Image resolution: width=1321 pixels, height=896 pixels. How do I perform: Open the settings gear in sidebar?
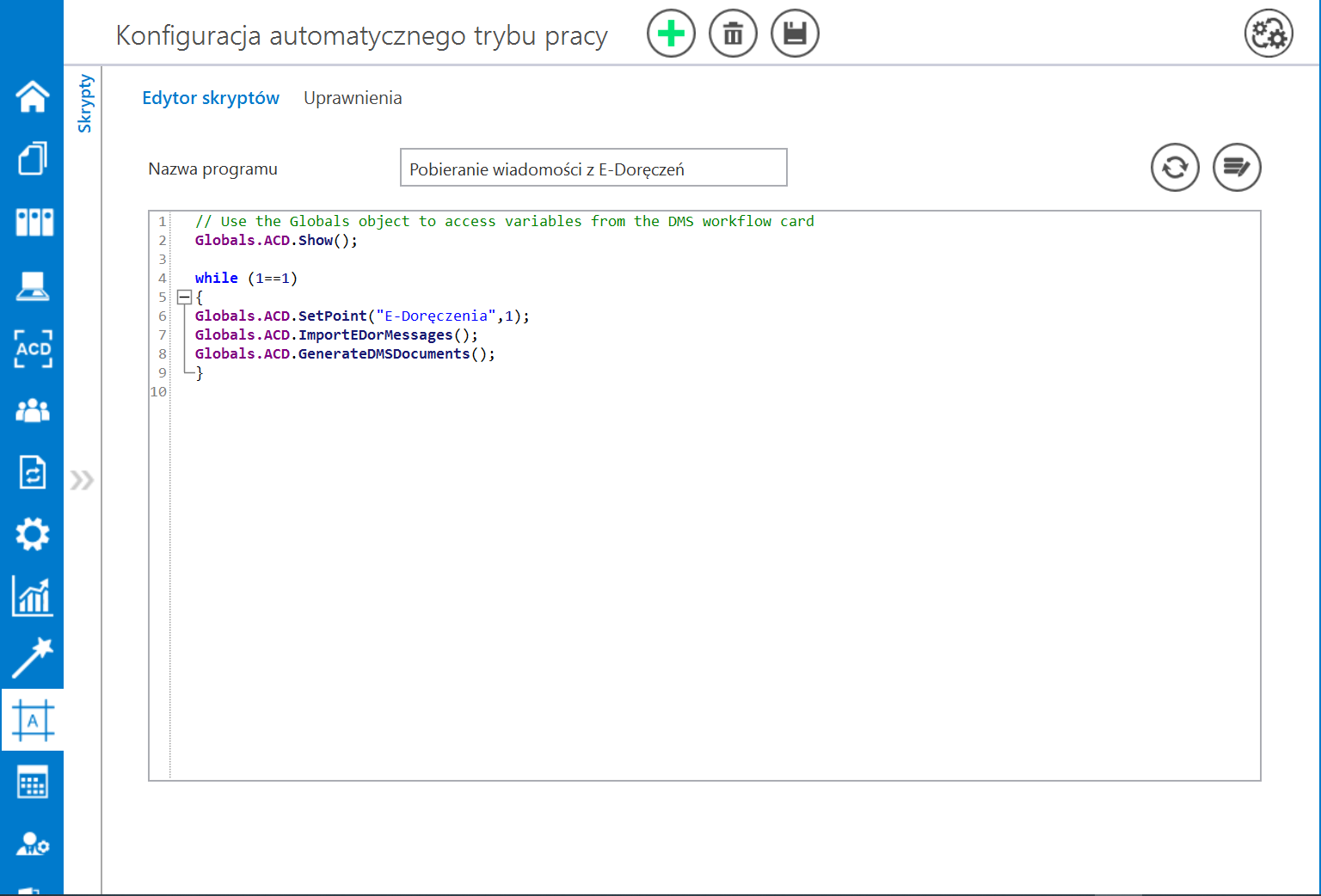[33, 535]
